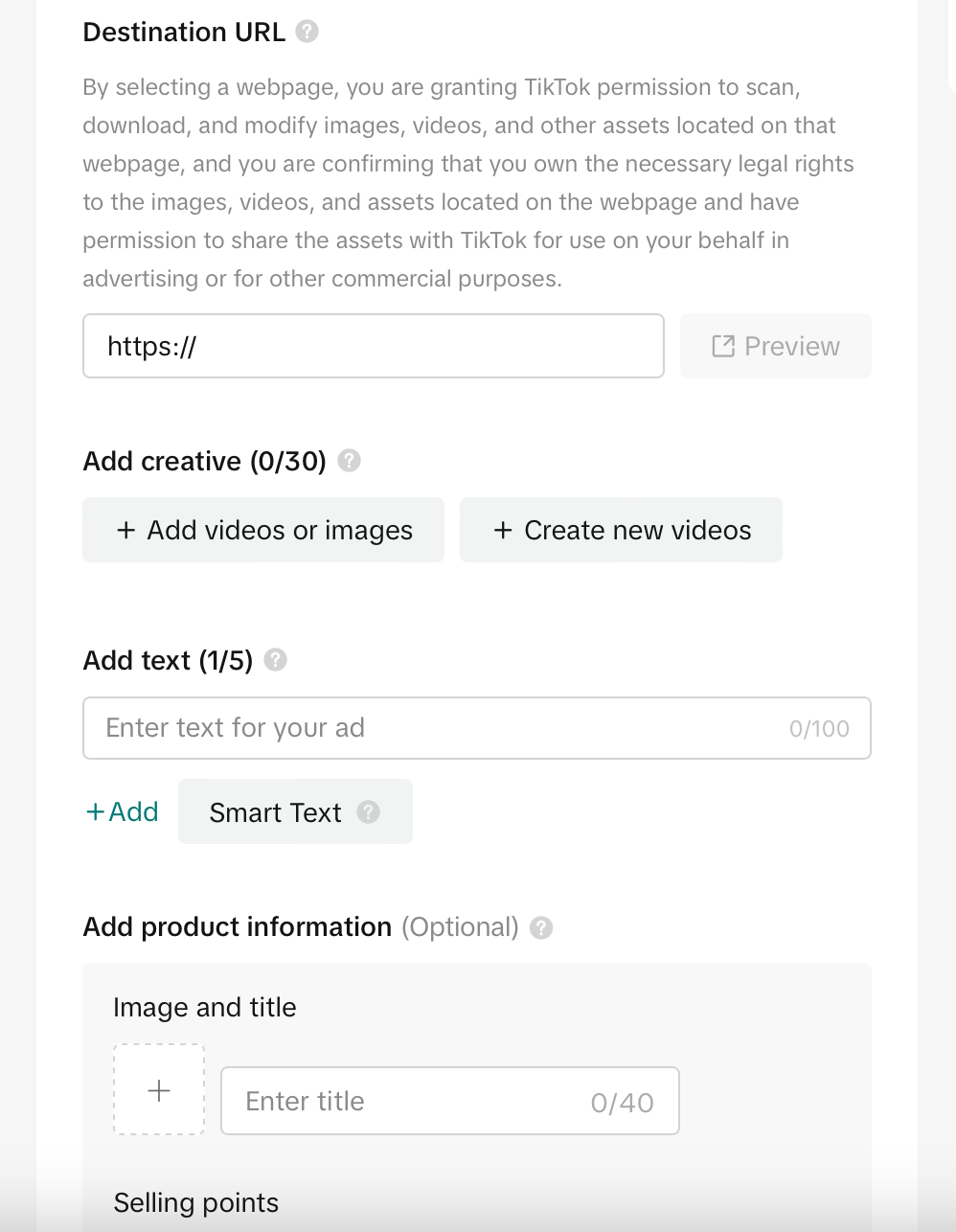This screenshot has height=1232, width=956.
Task: Focus the Enter title input field
Action: pos(450,1101)
